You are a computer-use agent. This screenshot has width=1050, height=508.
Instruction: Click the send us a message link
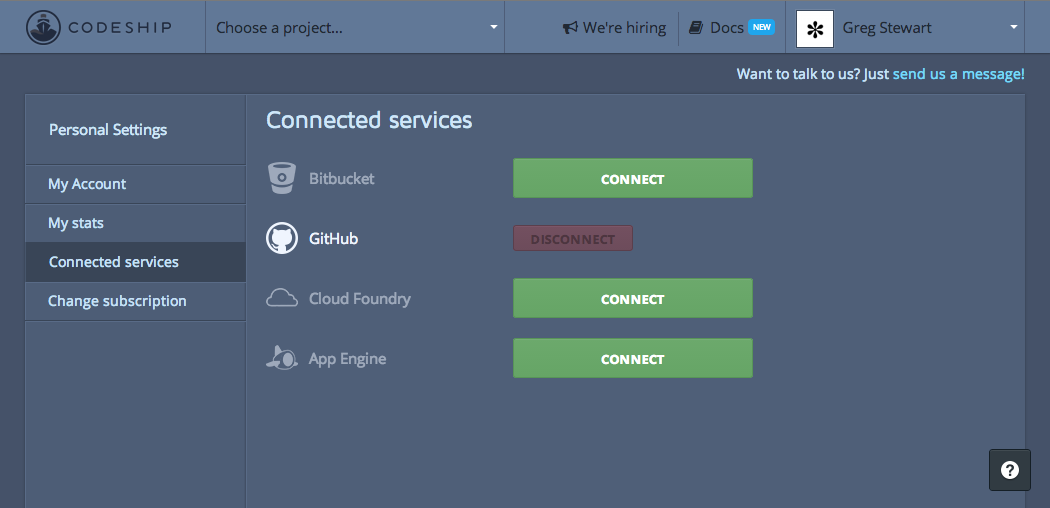[x=958, y=74]
